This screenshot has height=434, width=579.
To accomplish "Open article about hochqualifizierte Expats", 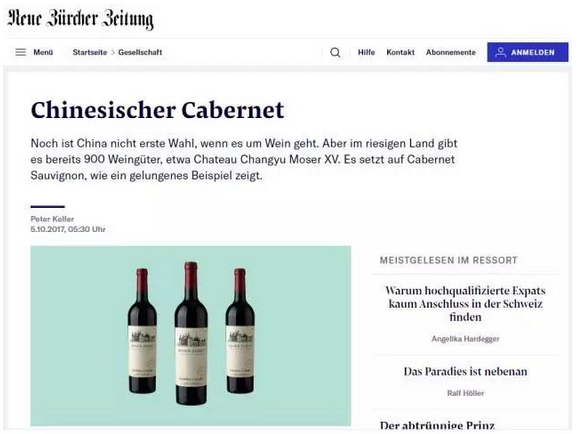I will 465,304.
